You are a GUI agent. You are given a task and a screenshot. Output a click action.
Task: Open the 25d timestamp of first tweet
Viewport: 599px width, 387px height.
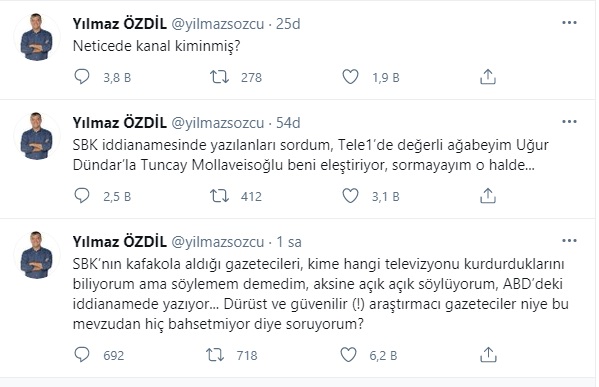click(288, 24)
